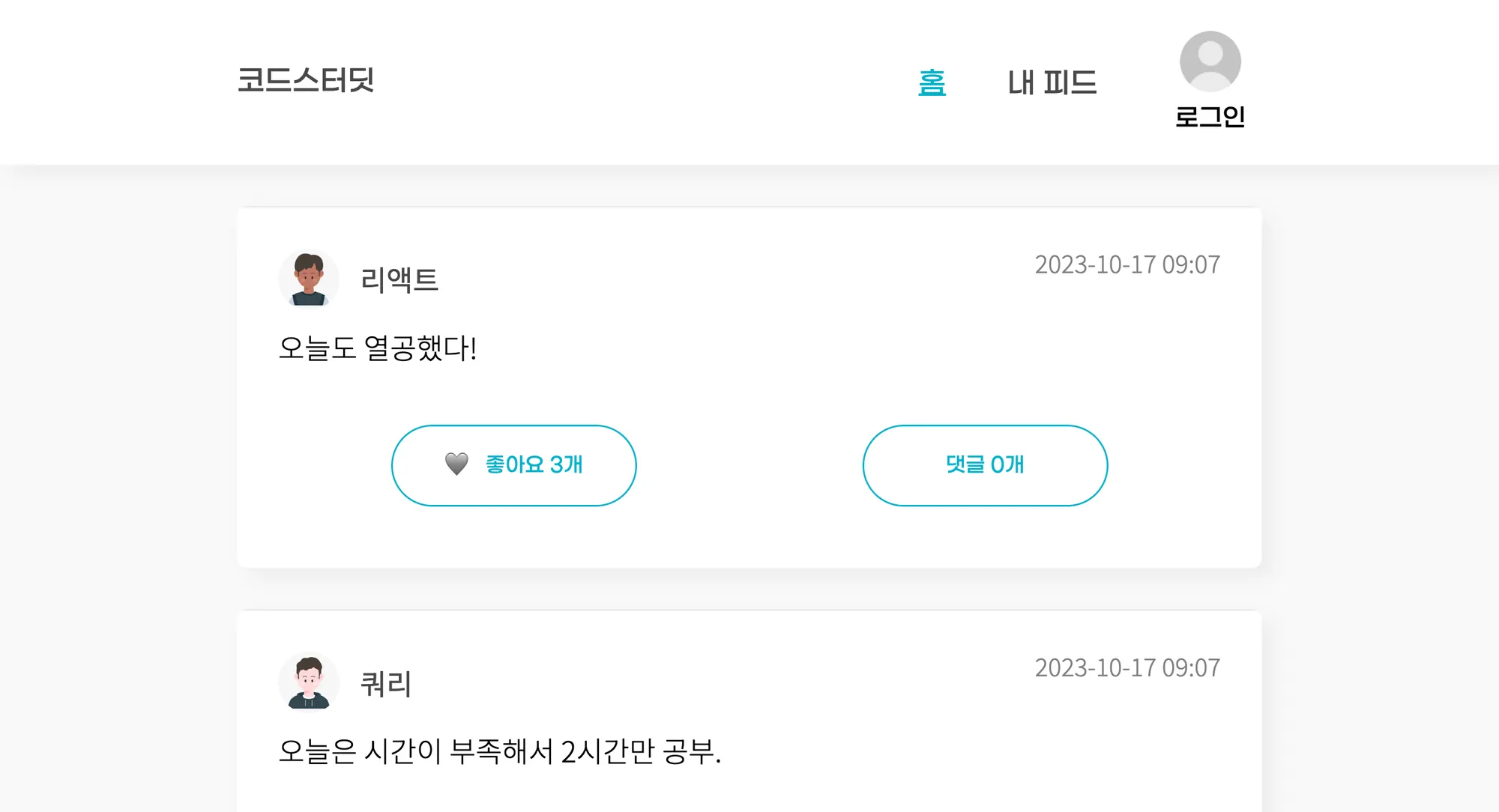Click the white header navigation bar

(x=749, y=82)
